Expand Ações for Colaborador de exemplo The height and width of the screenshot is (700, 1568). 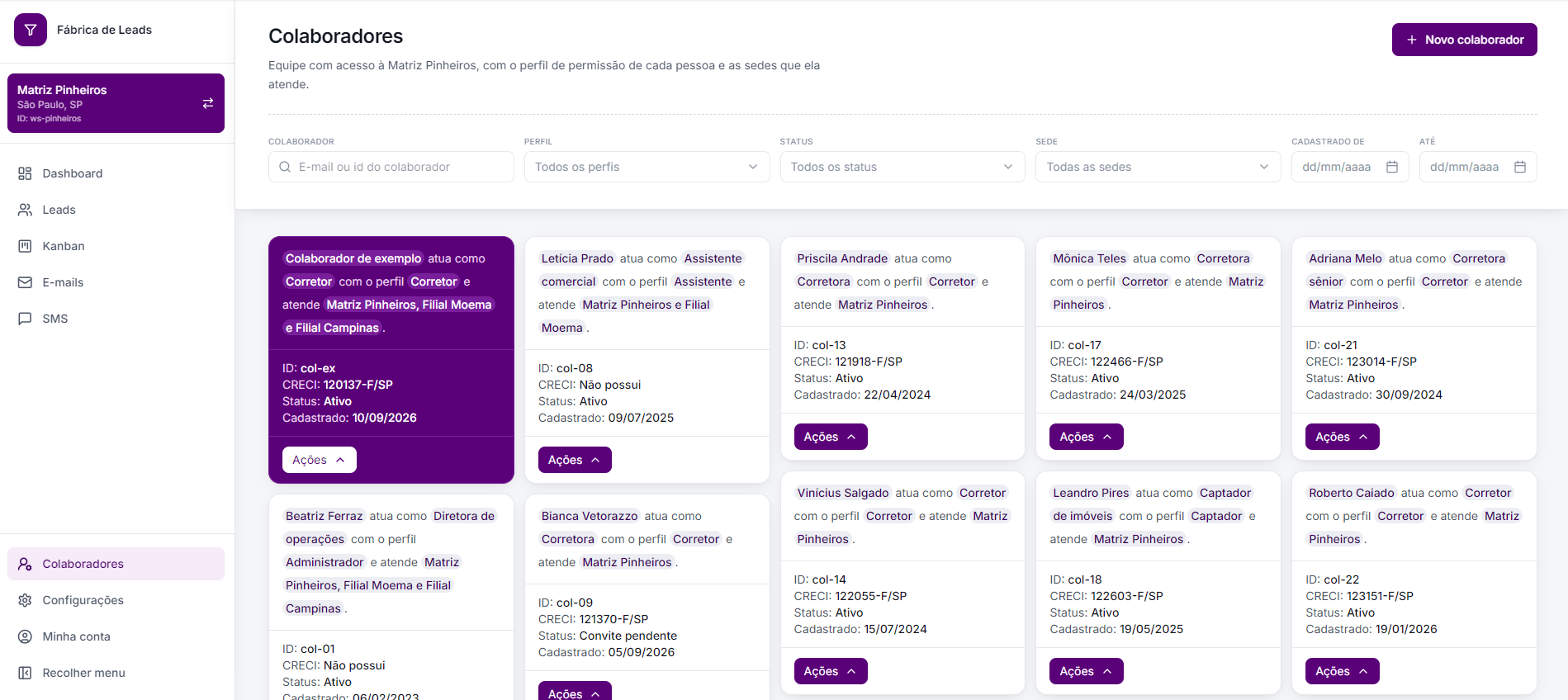pos(319,460)
